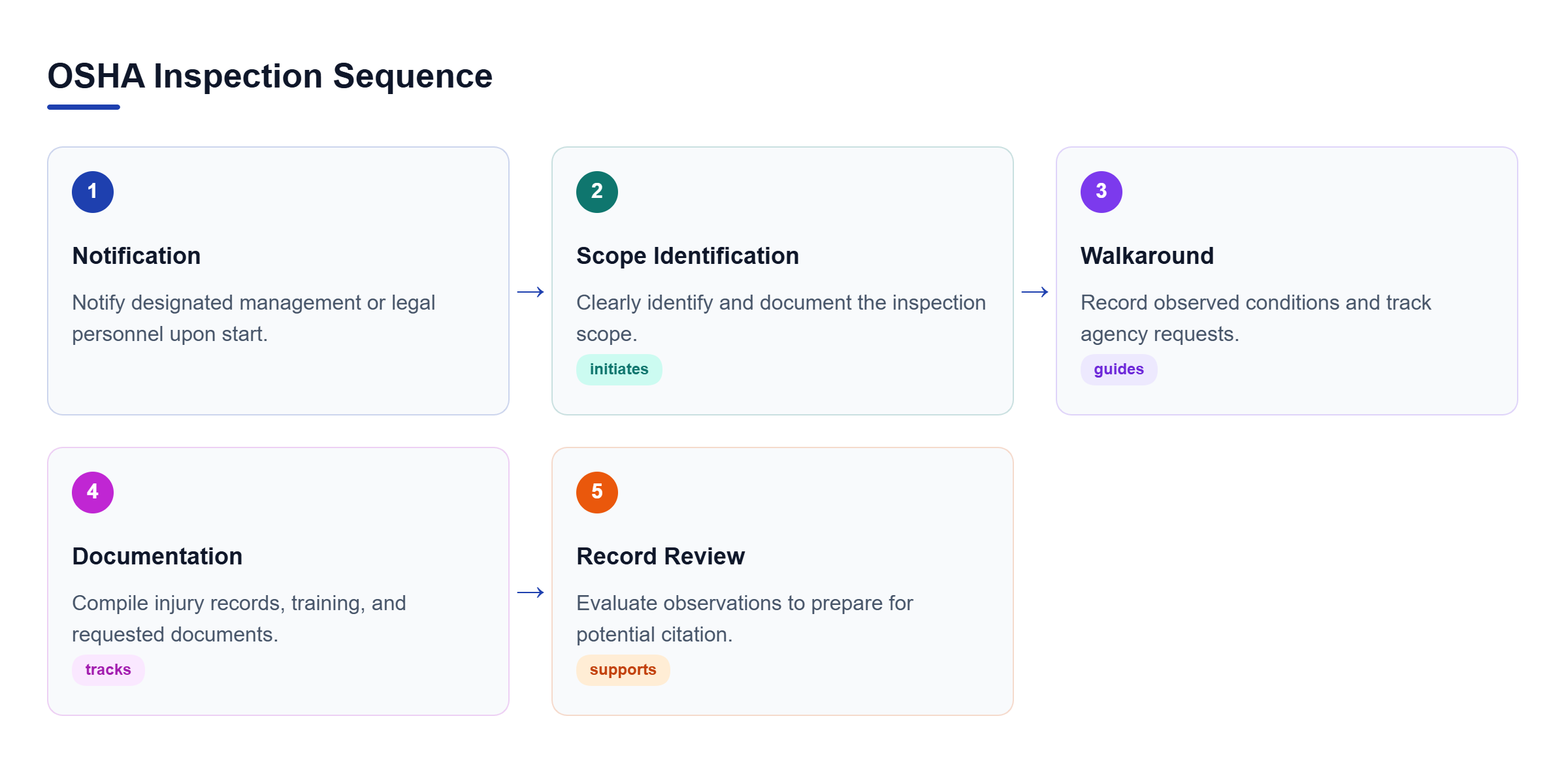Click the step 4 number badge

click(93, 493)
